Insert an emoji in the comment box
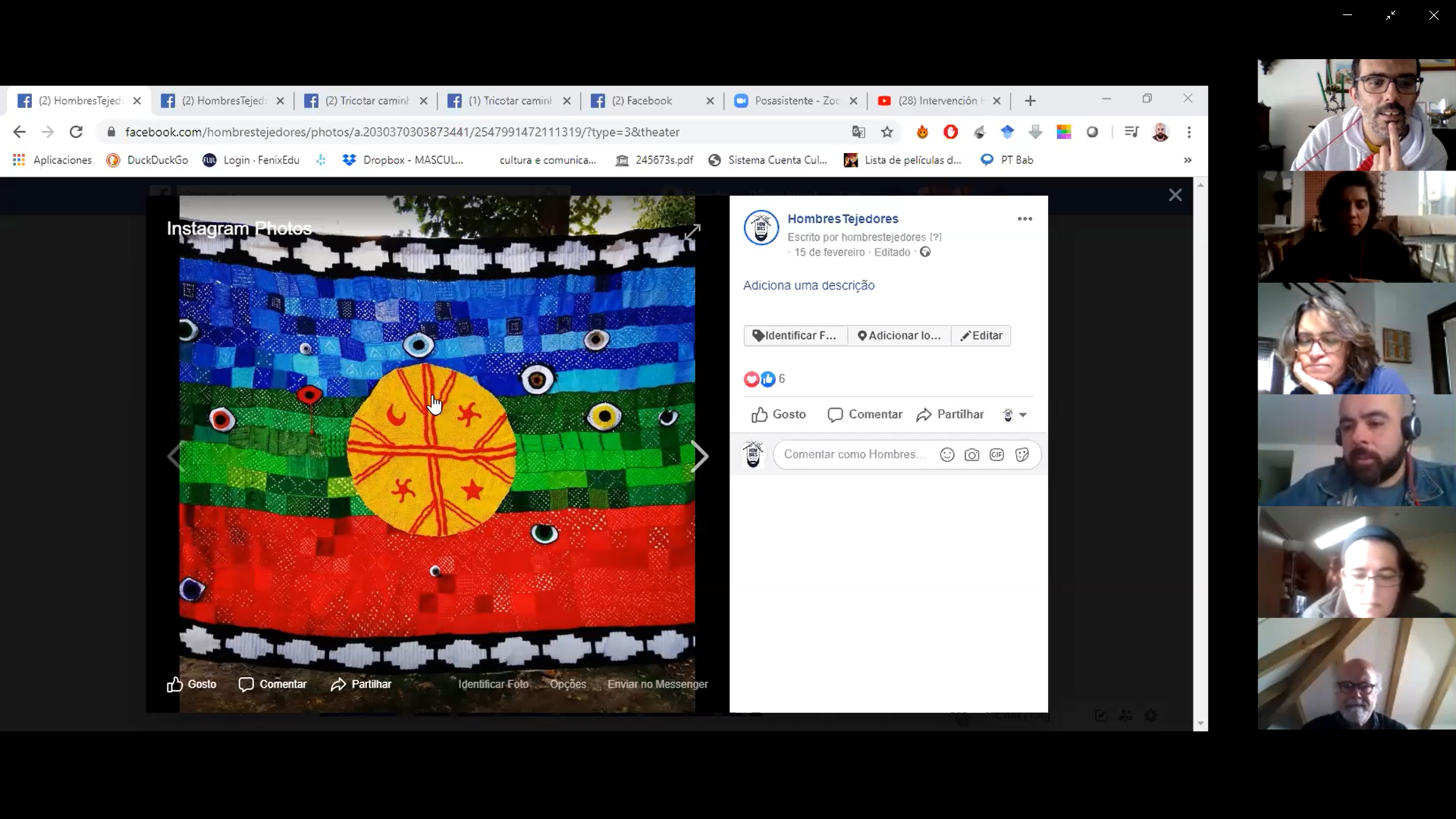The height and width of the screenshot is (819, 1456). (947, 455)
